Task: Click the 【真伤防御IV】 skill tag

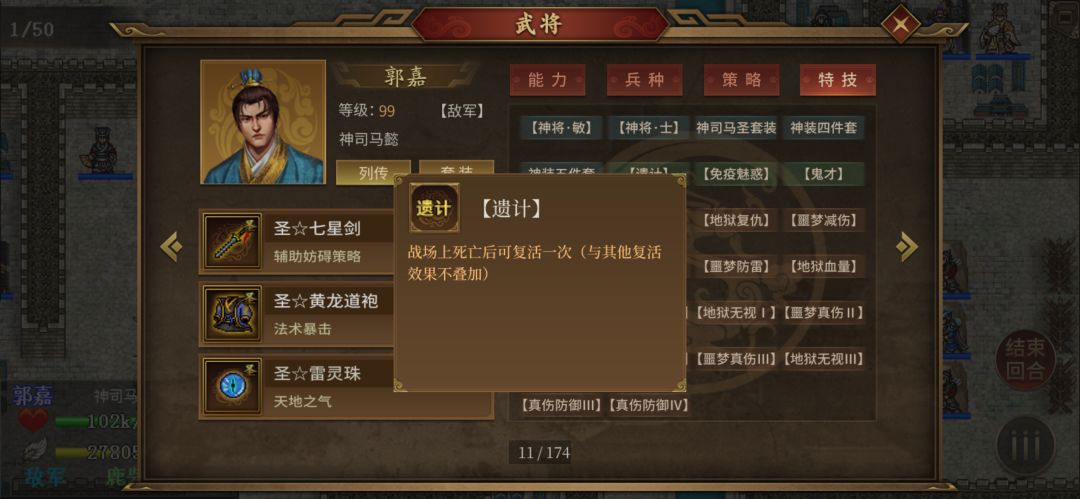Action: tap(648, 405)
